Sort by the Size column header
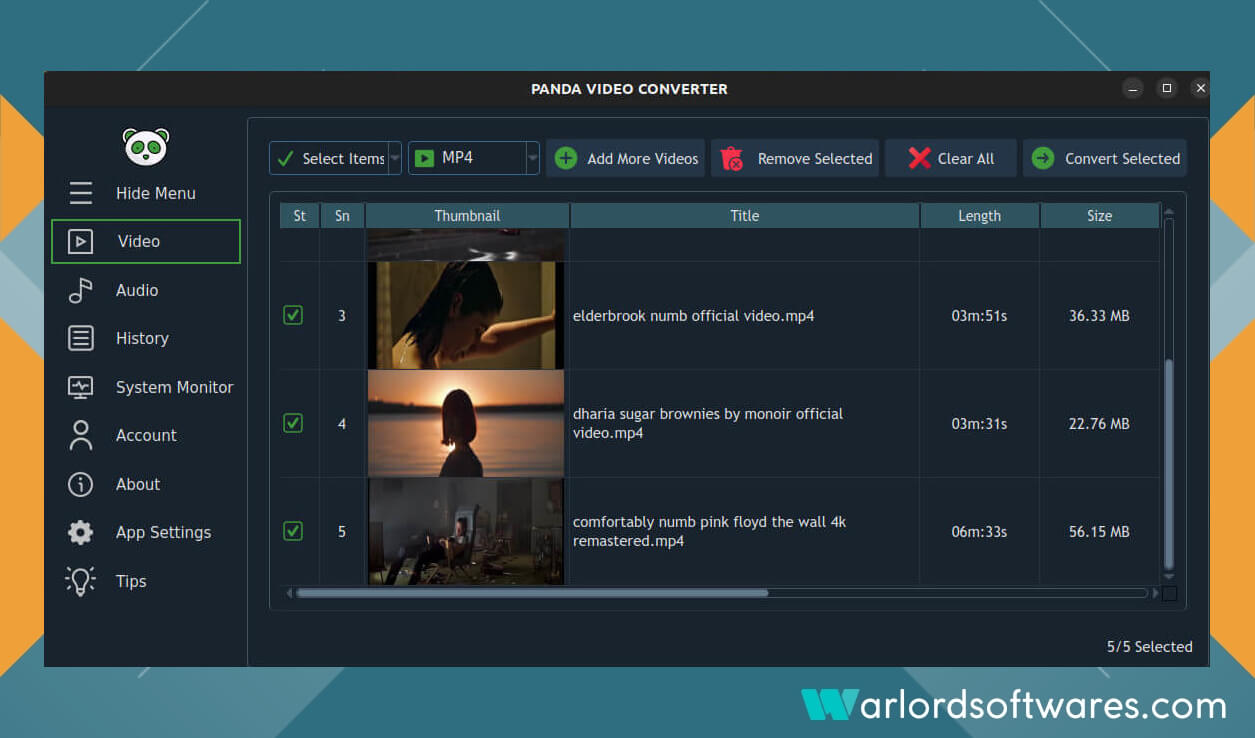 click(x=1099, y=215)
